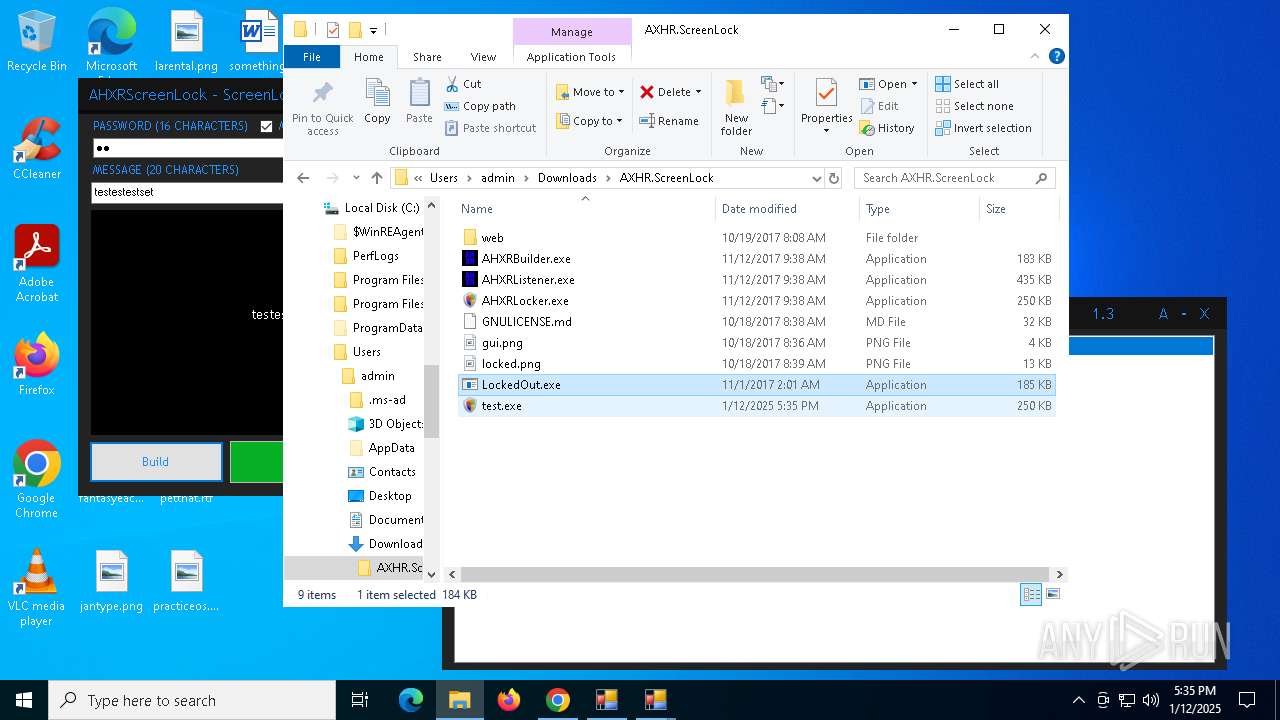This screenshot has width=1280, height=720.
Task: Open the Explorer Help question mark icon
Action: (1057, 57)
